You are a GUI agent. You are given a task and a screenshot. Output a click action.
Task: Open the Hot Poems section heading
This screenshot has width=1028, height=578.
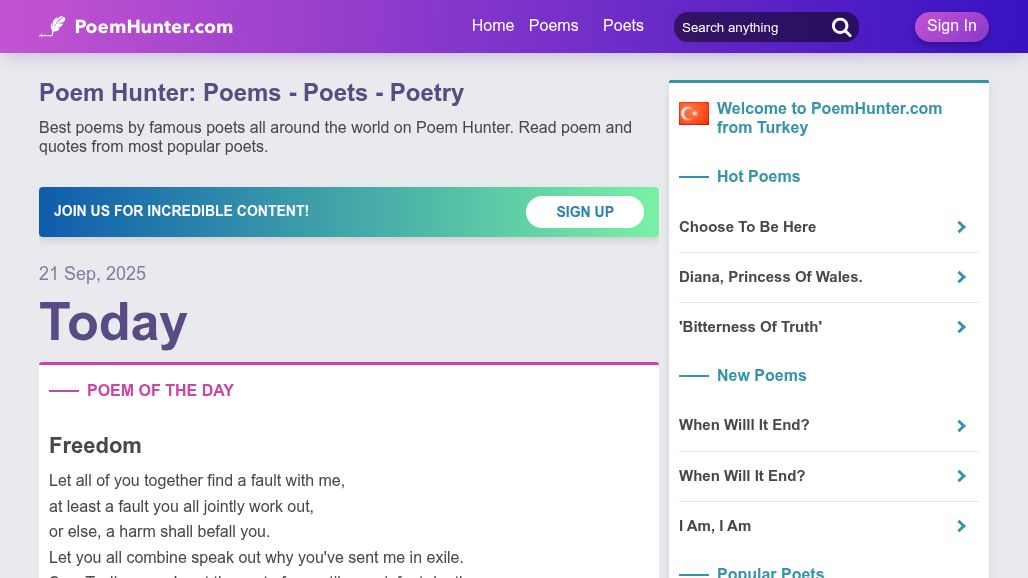pos(758,177)
